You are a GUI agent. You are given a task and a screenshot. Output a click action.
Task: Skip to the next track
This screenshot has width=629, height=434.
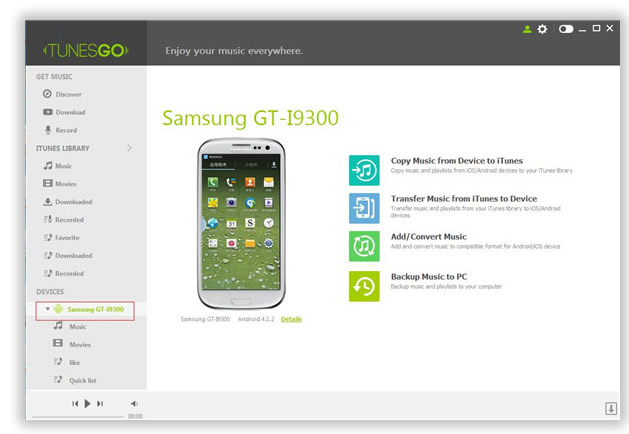click(x=101, y=403)
